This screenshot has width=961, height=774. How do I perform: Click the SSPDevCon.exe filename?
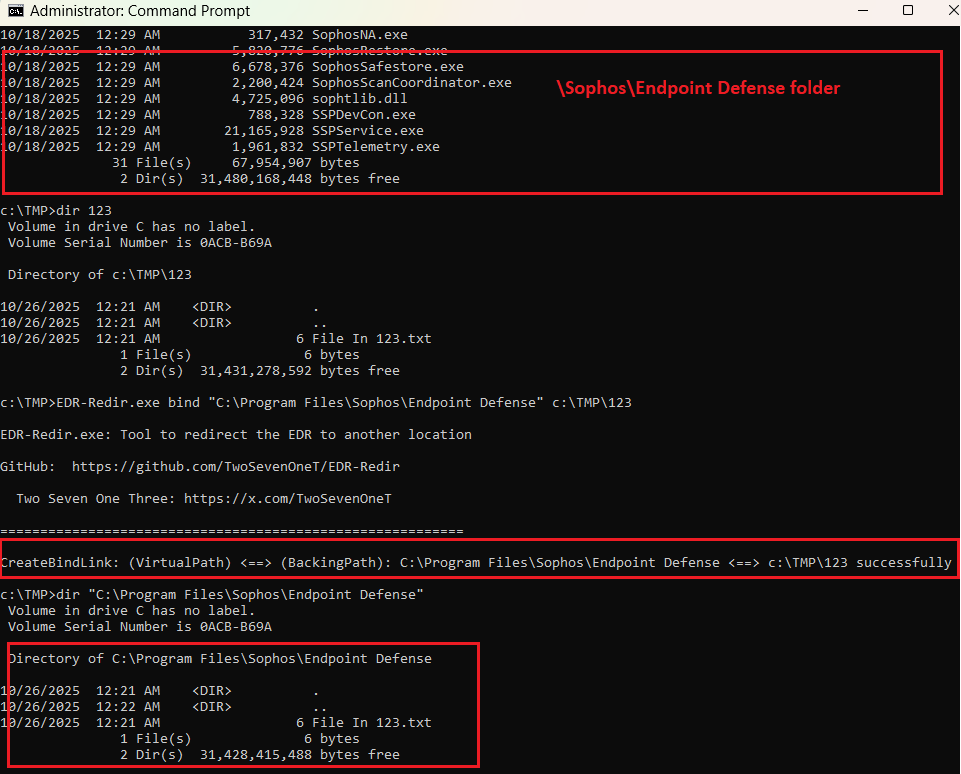click(364, 115)
